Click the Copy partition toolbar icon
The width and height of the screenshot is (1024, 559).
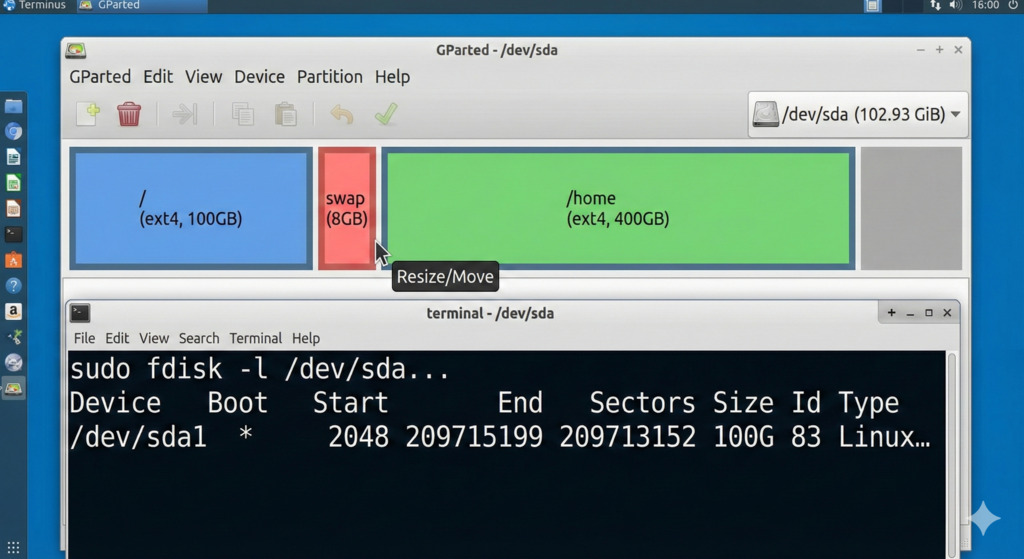pos(242,114)
